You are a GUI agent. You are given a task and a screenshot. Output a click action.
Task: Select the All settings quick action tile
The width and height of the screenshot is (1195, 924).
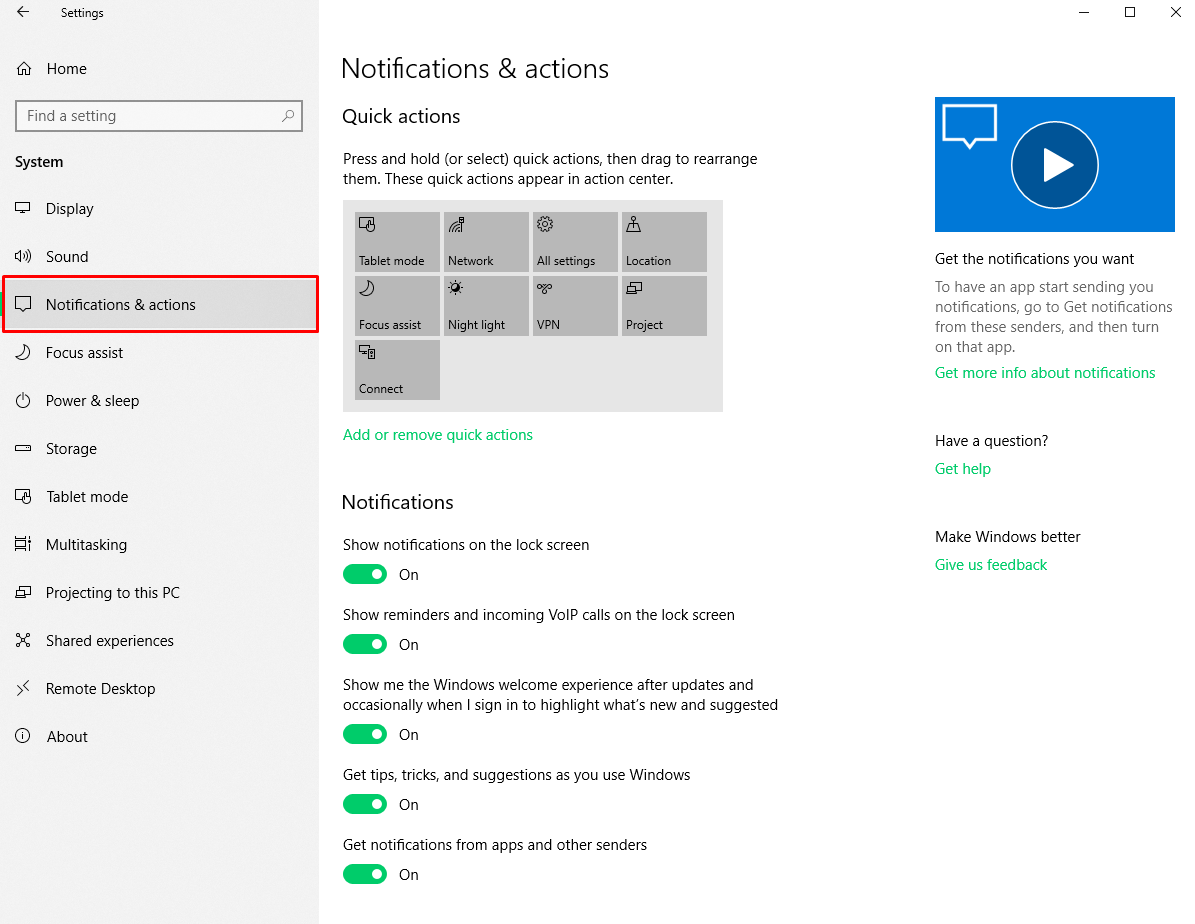[x=575, y=242]
